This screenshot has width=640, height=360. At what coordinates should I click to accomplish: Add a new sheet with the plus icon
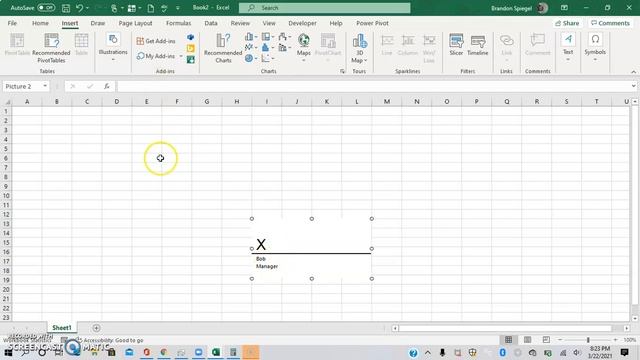96,328
